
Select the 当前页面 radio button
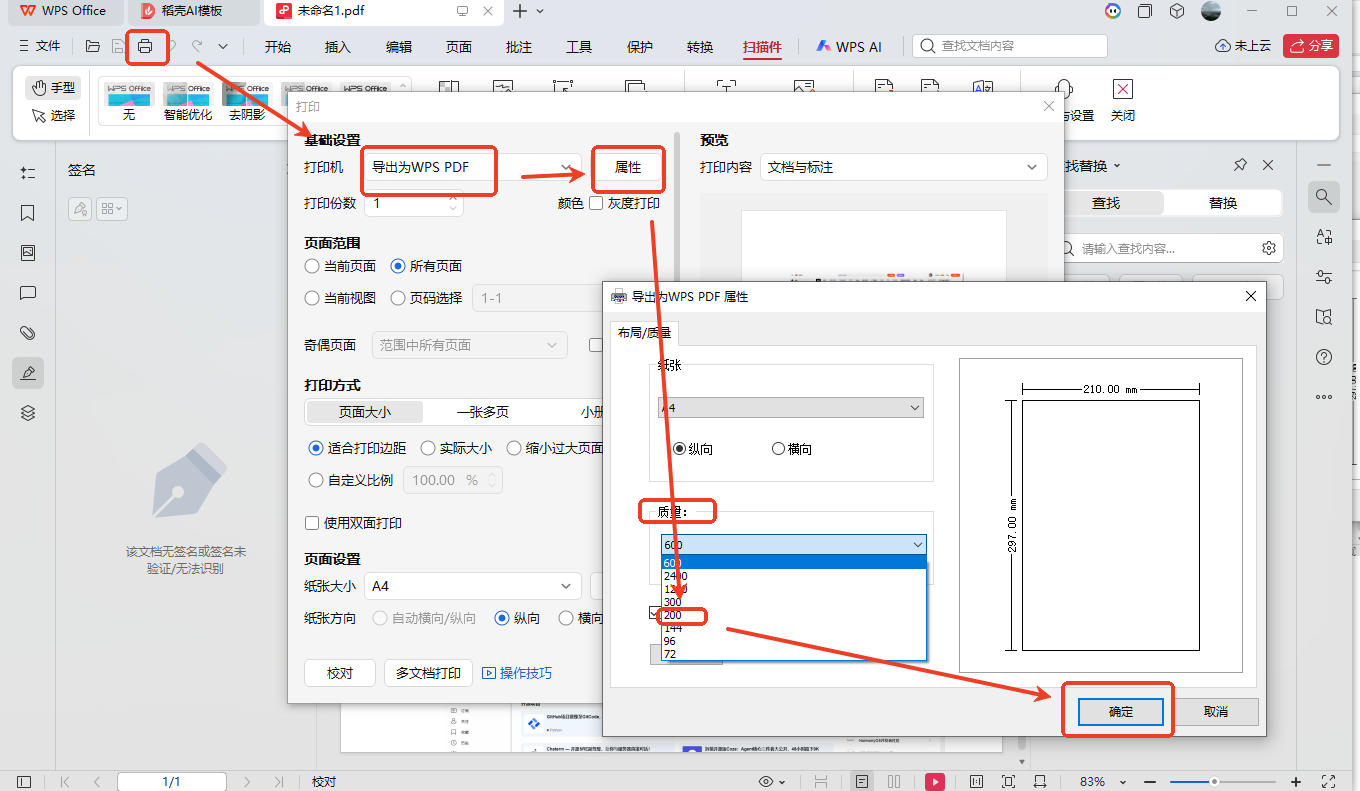[x=311, y=266]
